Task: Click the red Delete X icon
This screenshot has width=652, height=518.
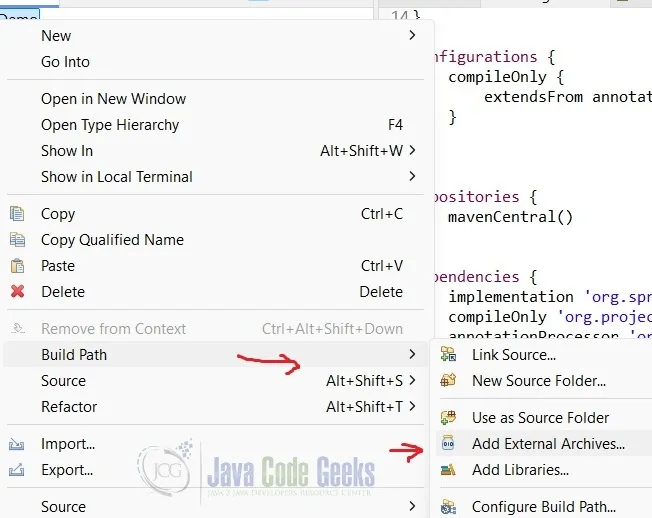Action: pyautogui.click(x=17, y=291)
